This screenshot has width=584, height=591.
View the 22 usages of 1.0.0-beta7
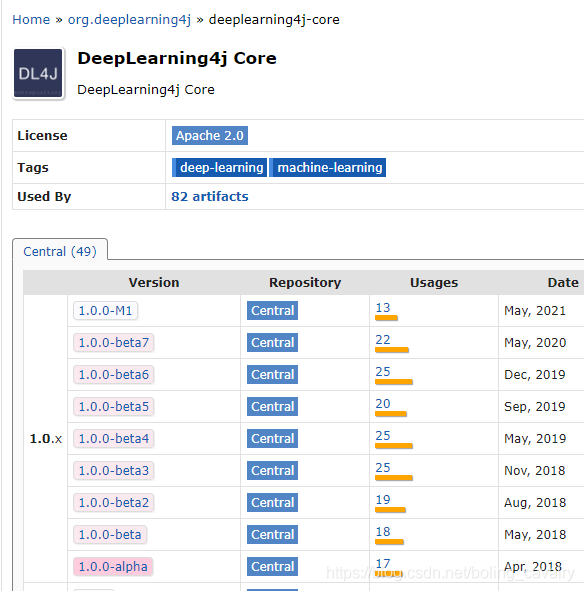point(383,340)
